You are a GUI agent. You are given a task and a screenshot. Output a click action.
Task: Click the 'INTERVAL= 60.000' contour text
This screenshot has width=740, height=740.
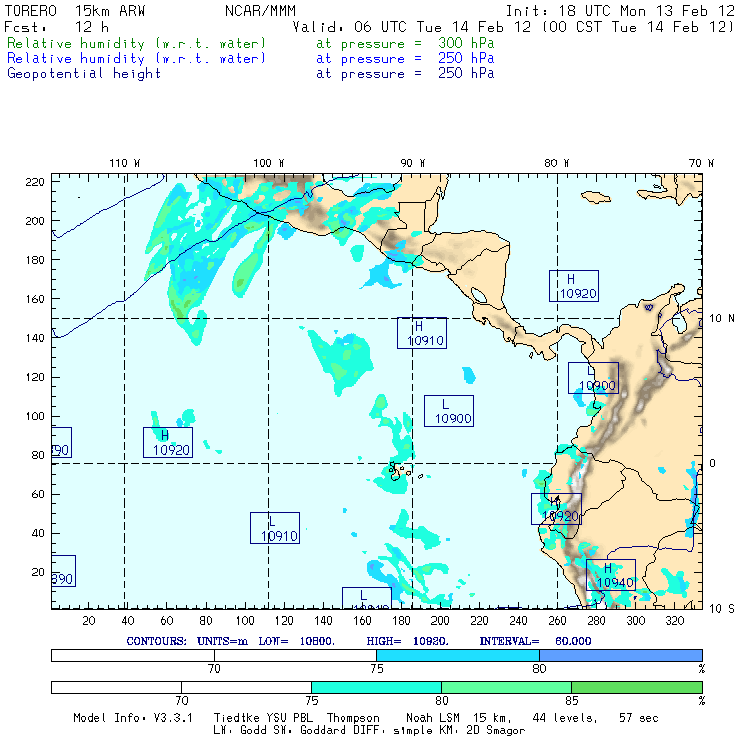click(x=535, y=641)
